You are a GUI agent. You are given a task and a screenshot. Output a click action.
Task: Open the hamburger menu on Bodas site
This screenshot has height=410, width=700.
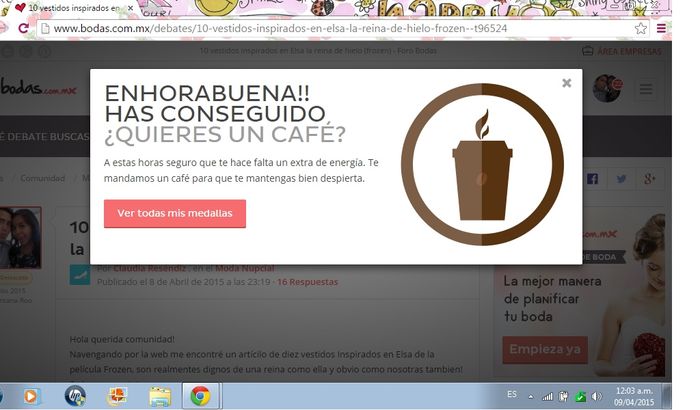pos(645,90)
